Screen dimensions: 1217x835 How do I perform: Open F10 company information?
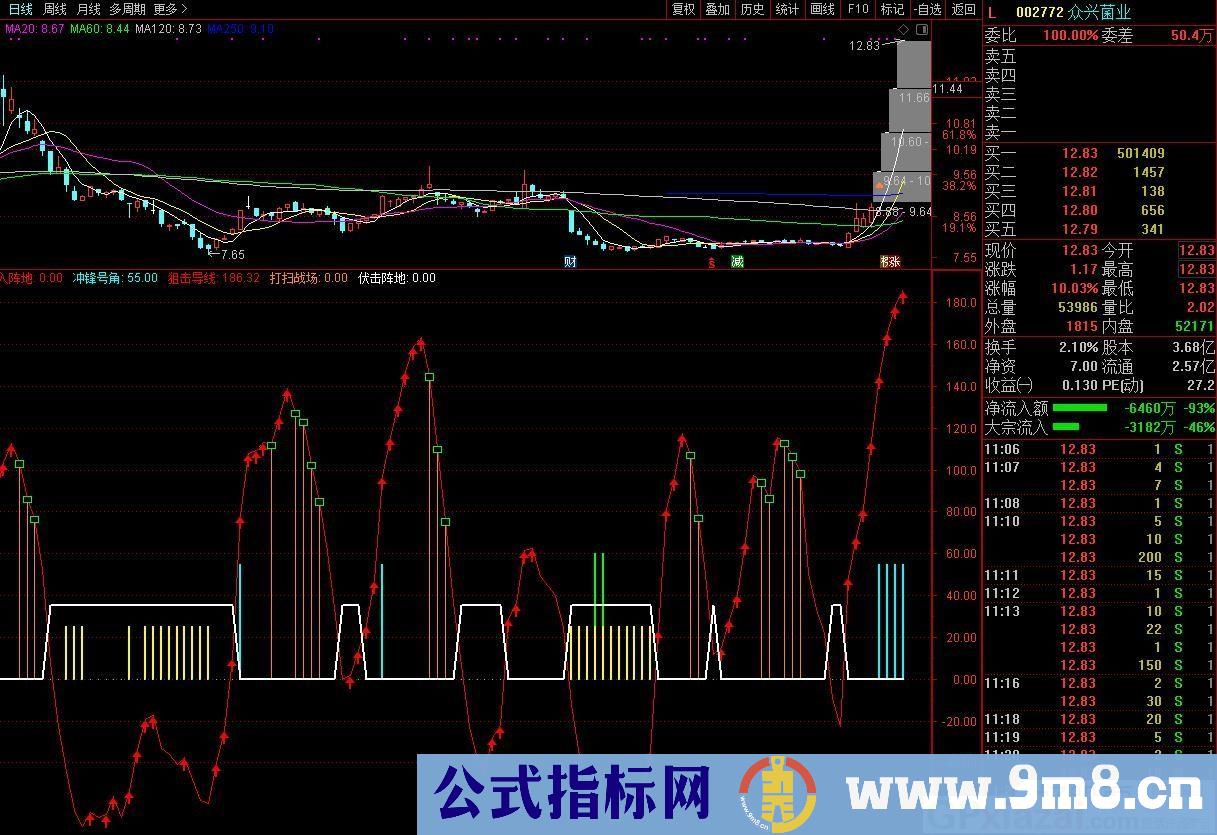tap(858, 9)
